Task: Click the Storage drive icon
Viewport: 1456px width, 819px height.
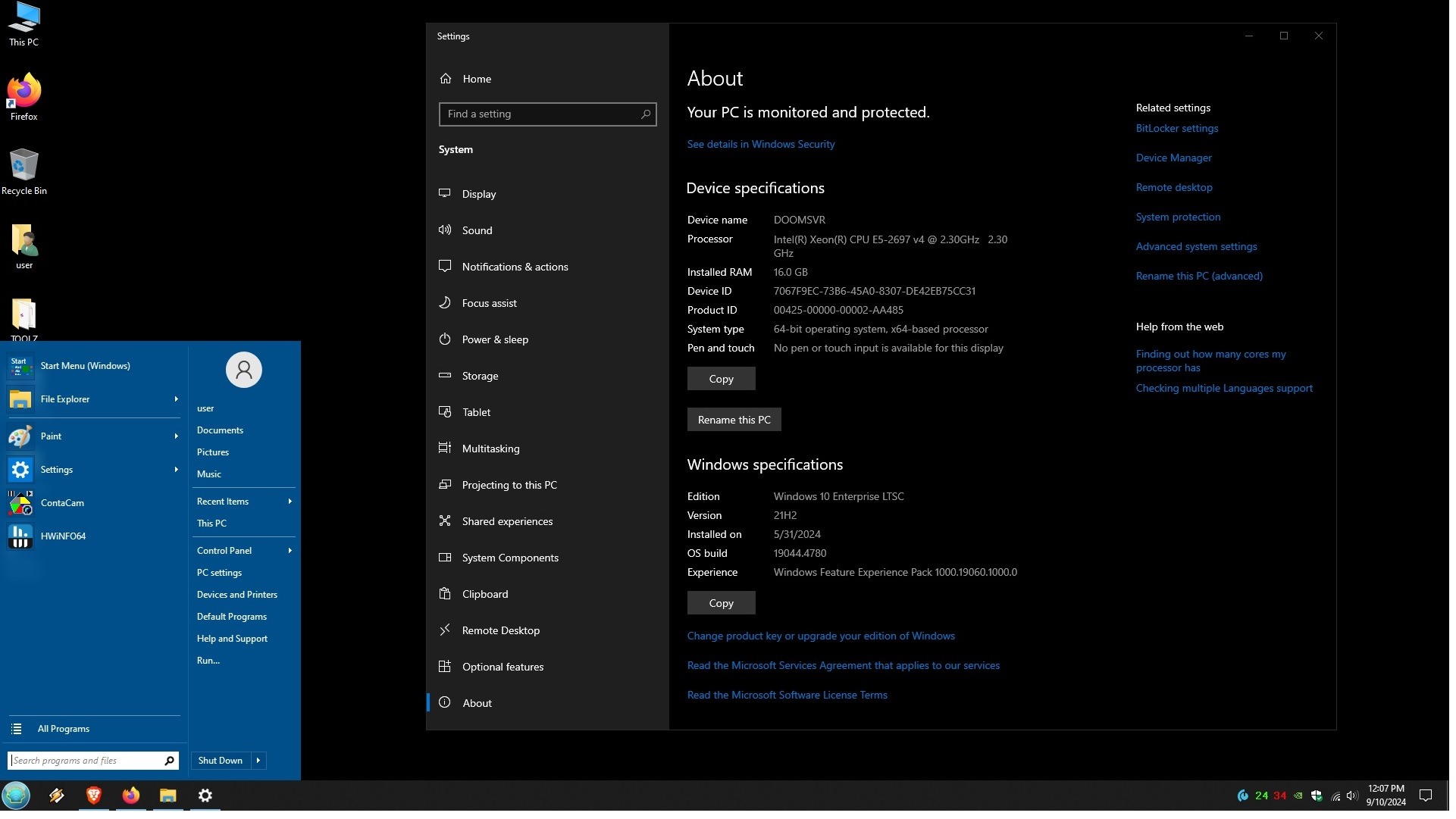Action: (x=445, y=375)
